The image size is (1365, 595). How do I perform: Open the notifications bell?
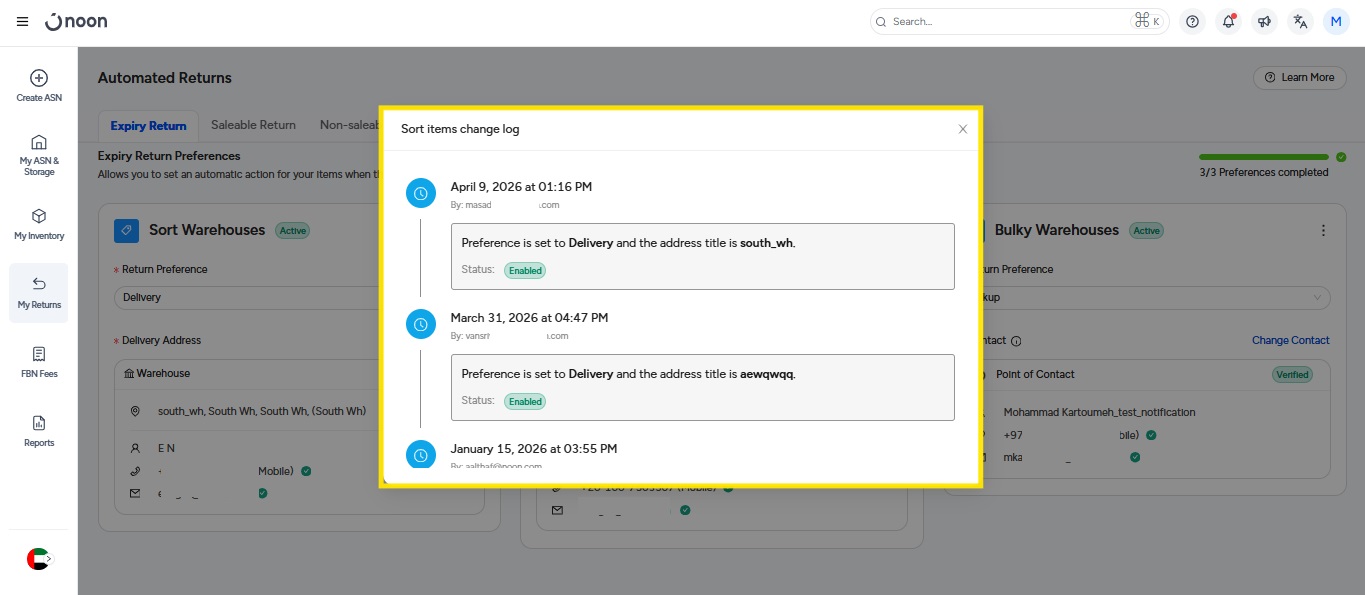click(1228, 21)
